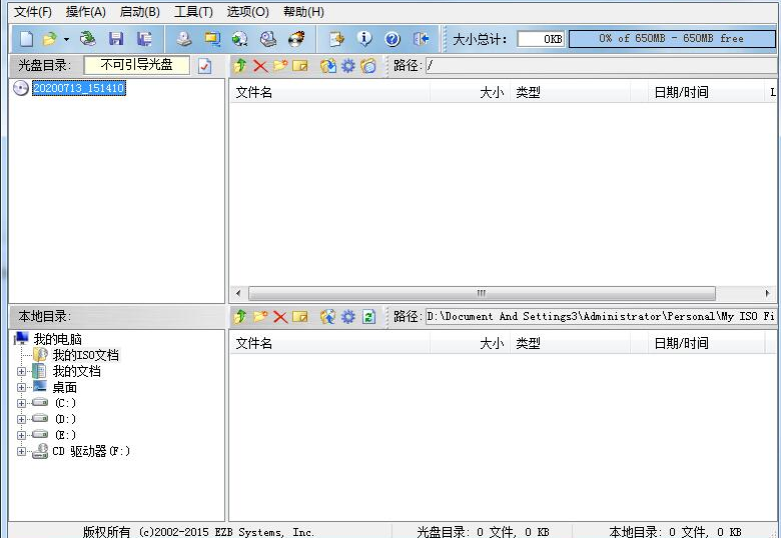Click the Refresh icon in local pane
This screenshot has height=538, width=781.
pos(369,316)
